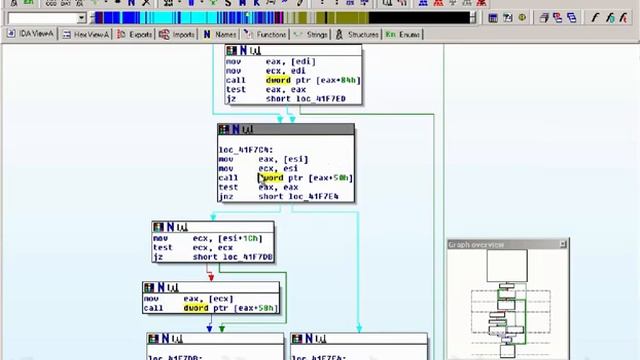Click the window-like toolbar icon next to calculator
This screenshot has height=360, width=640.
pos(507,18)
